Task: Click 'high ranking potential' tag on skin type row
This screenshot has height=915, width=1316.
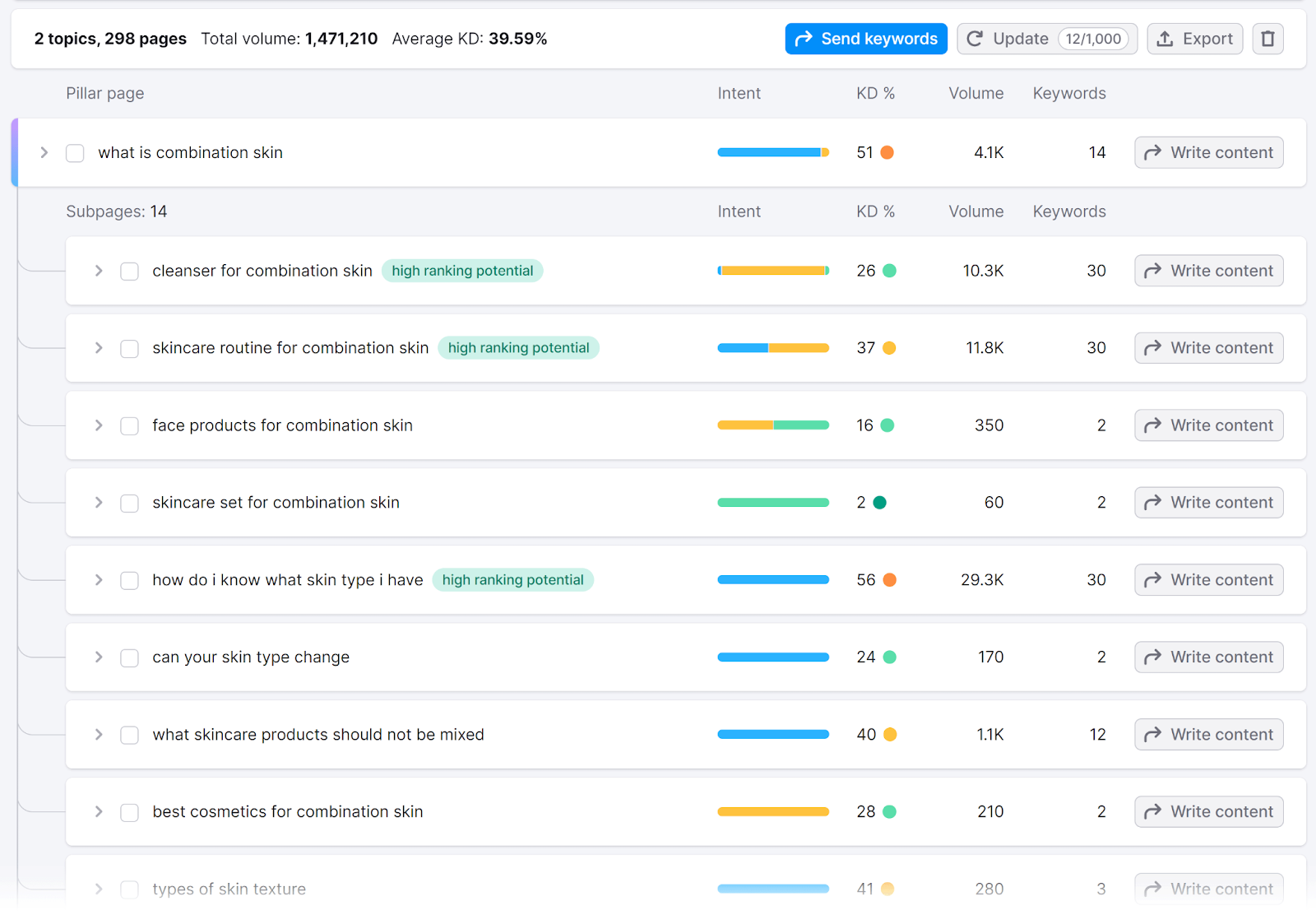Action: coord(512,580)
